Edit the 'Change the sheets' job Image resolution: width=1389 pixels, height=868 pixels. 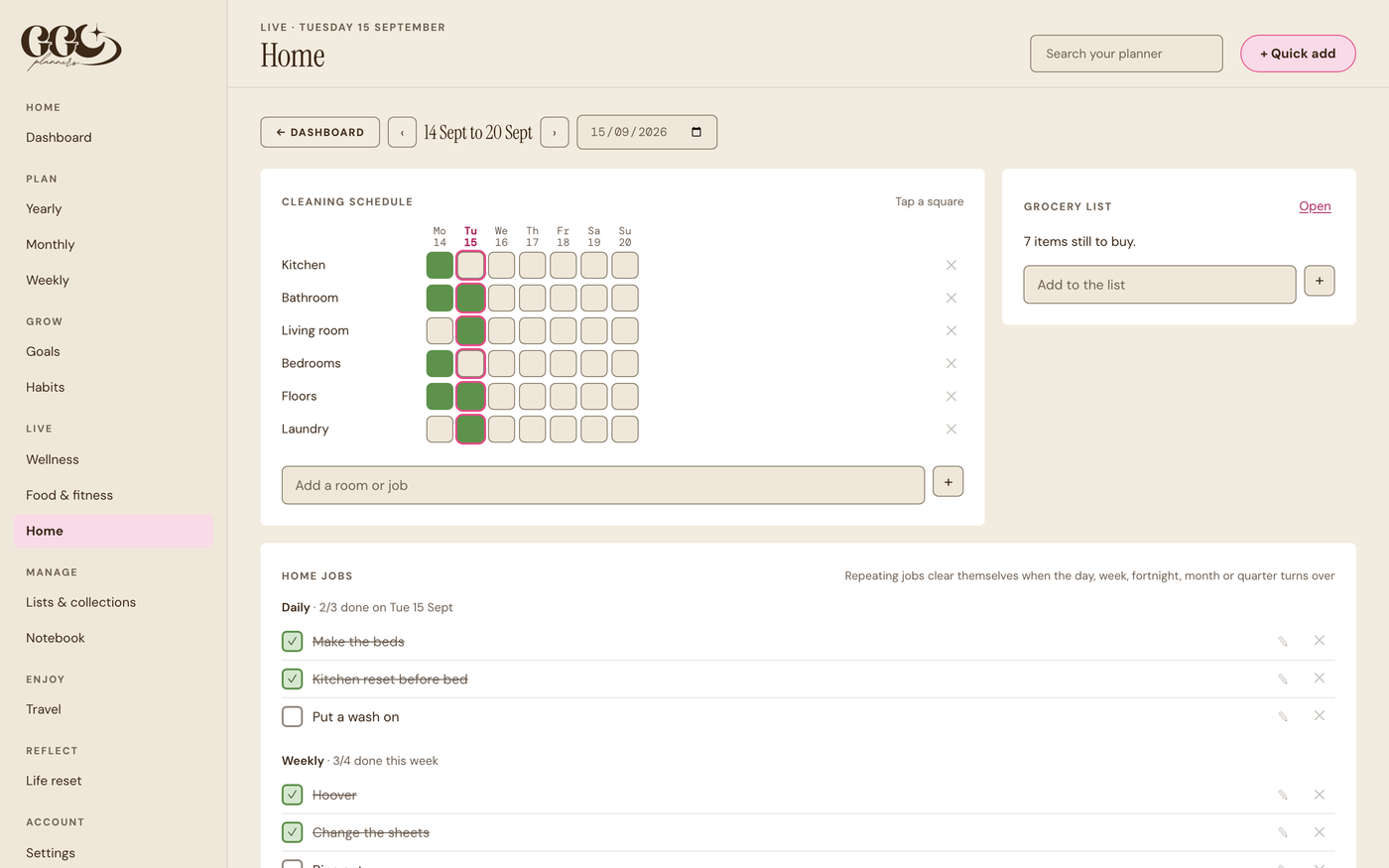[1283, 832]
